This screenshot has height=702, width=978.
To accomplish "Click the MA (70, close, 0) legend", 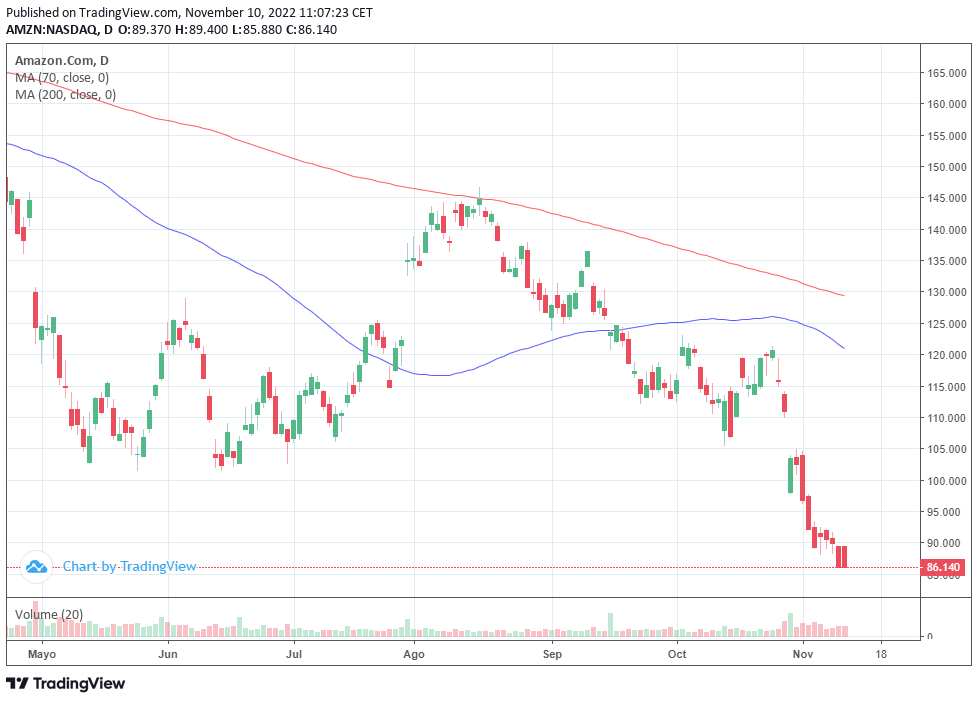I will [x=62, y=78].
